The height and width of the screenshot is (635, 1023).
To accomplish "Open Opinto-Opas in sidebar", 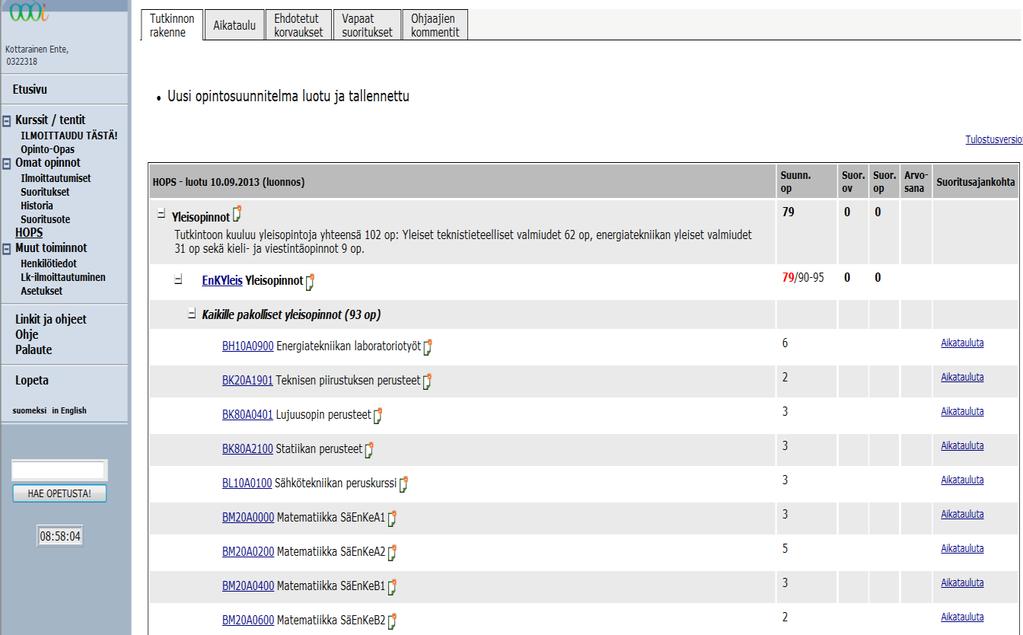I will point(47,149).
